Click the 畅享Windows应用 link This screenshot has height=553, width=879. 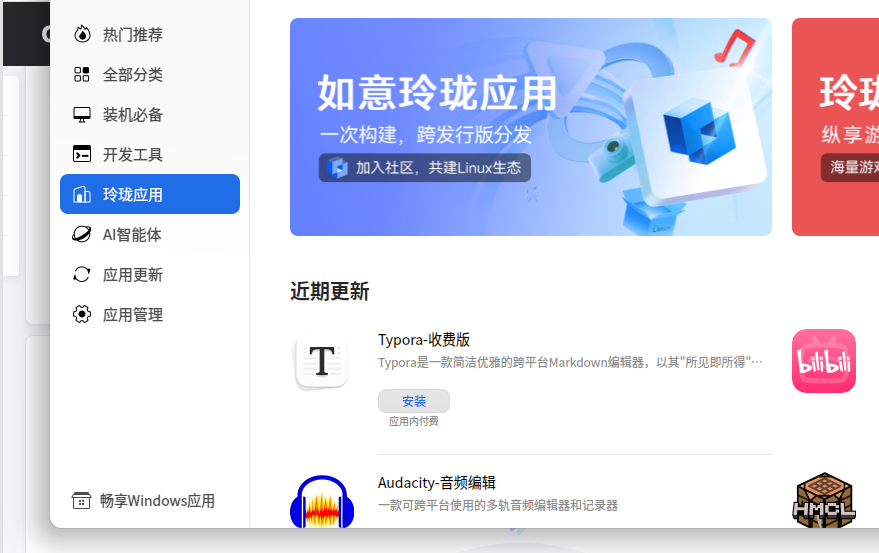(144, 500)
